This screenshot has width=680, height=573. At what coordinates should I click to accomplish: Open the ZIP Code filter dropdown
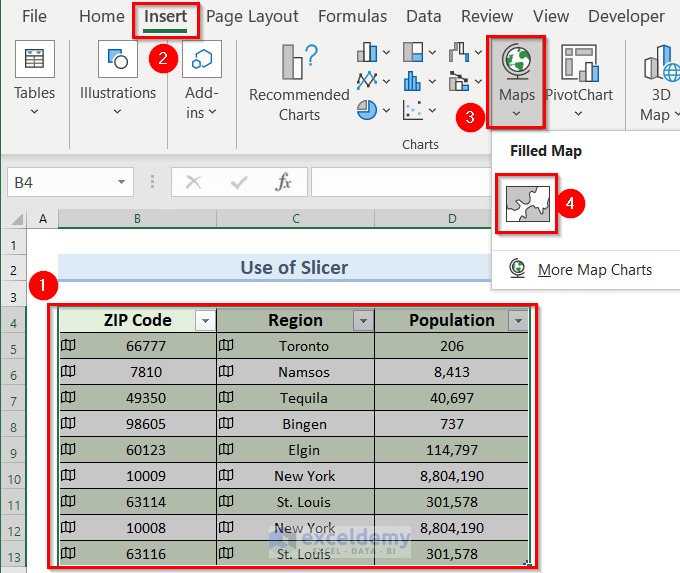pyautogui.click(x=205, y=321)
